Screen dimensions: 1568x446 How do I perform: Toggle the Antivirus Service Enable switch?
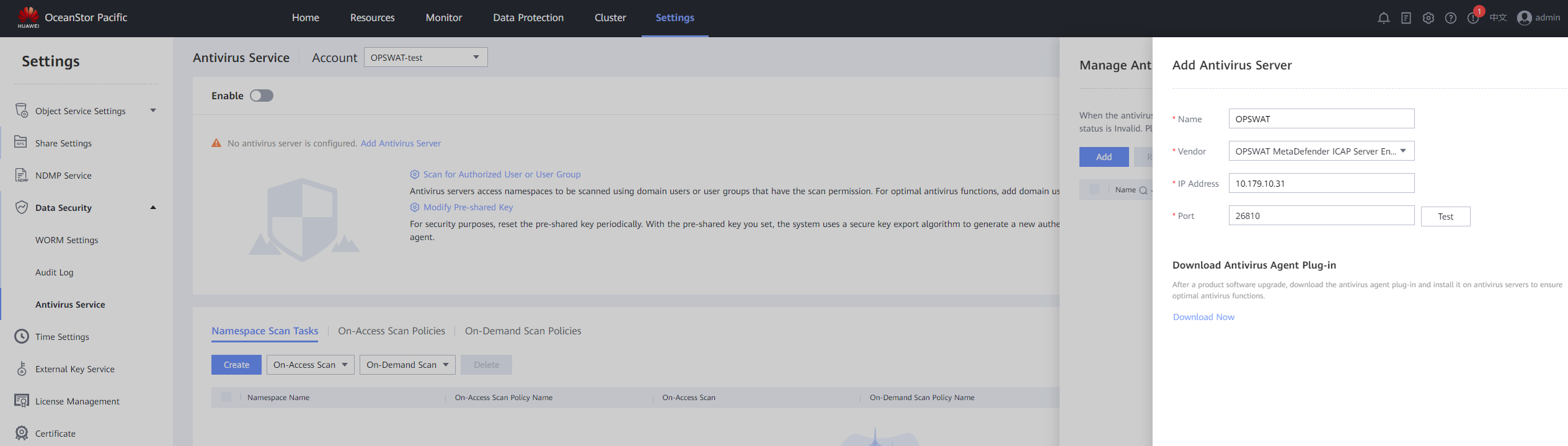click(262, 96)
